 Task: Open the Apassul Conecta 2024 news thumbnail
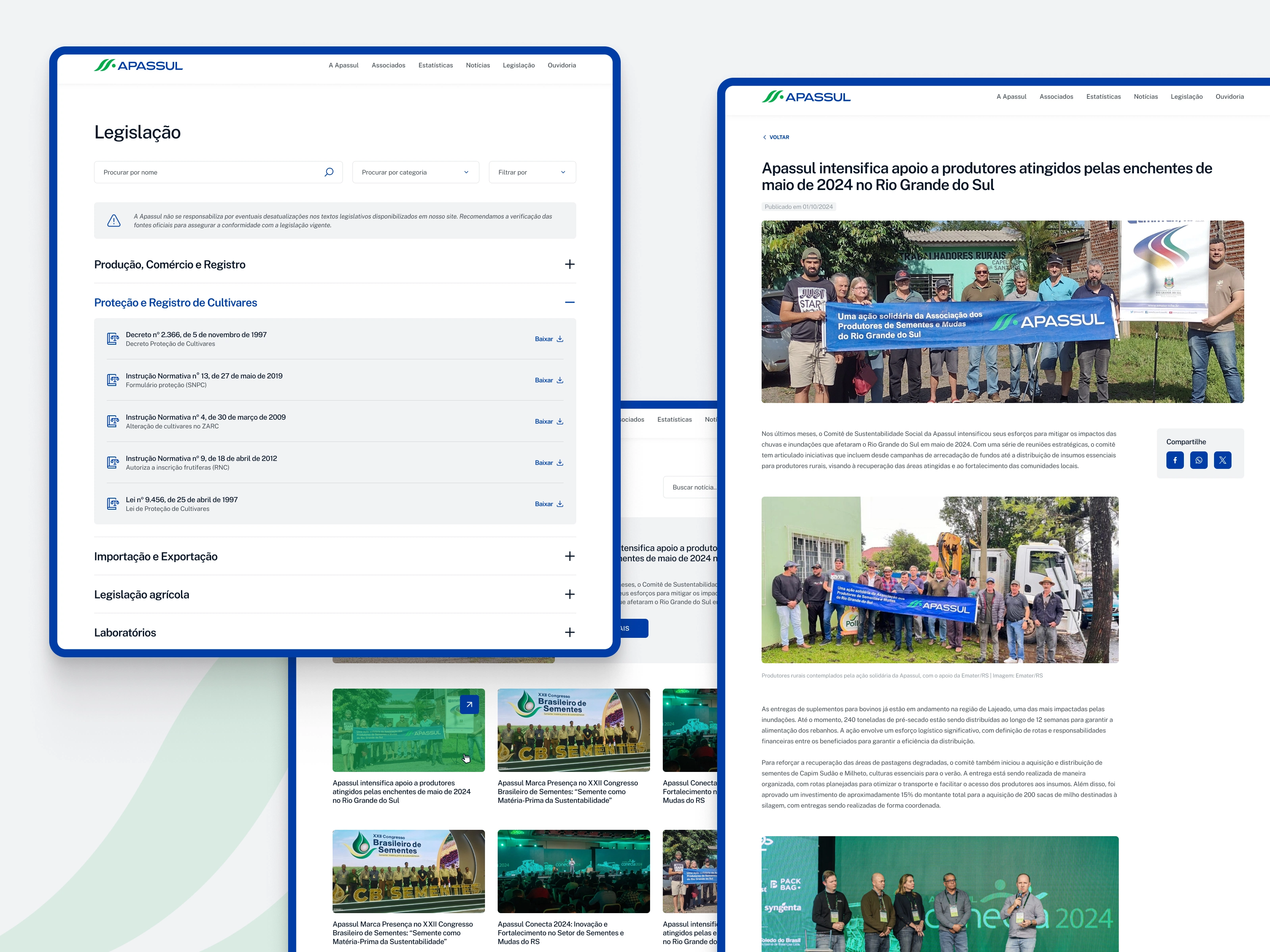click(x=573, y=871)
